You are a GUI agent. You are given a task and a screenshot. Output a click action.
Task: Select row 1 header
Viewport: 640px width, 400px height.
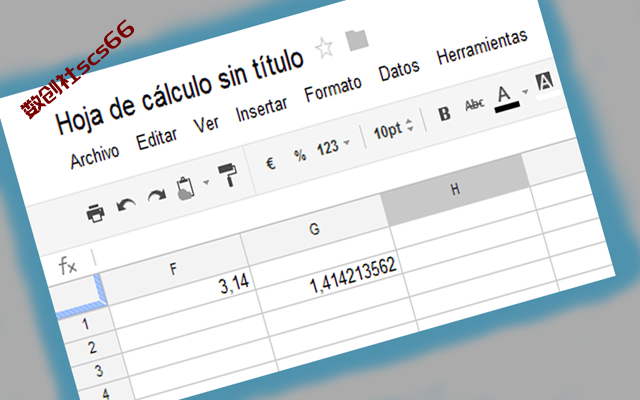[85, 324]
